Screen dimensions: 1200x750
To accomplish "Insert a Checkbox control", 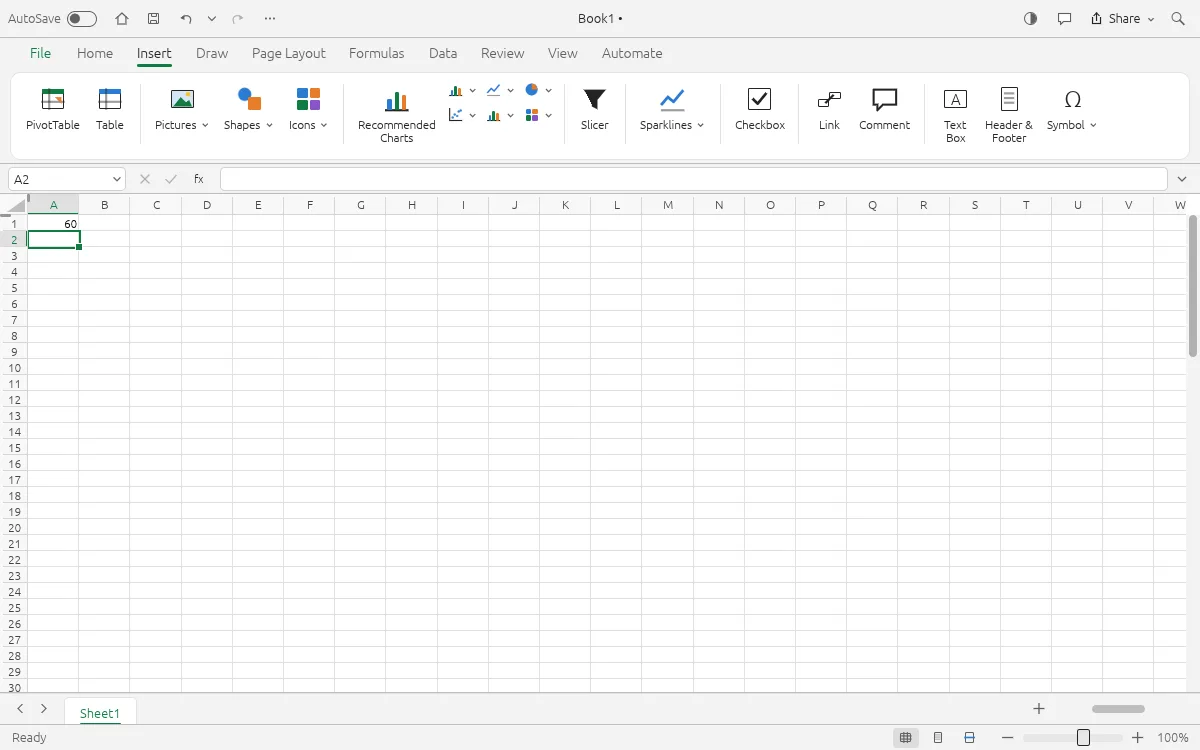I will pyautogui.click(x=760, y=110).
